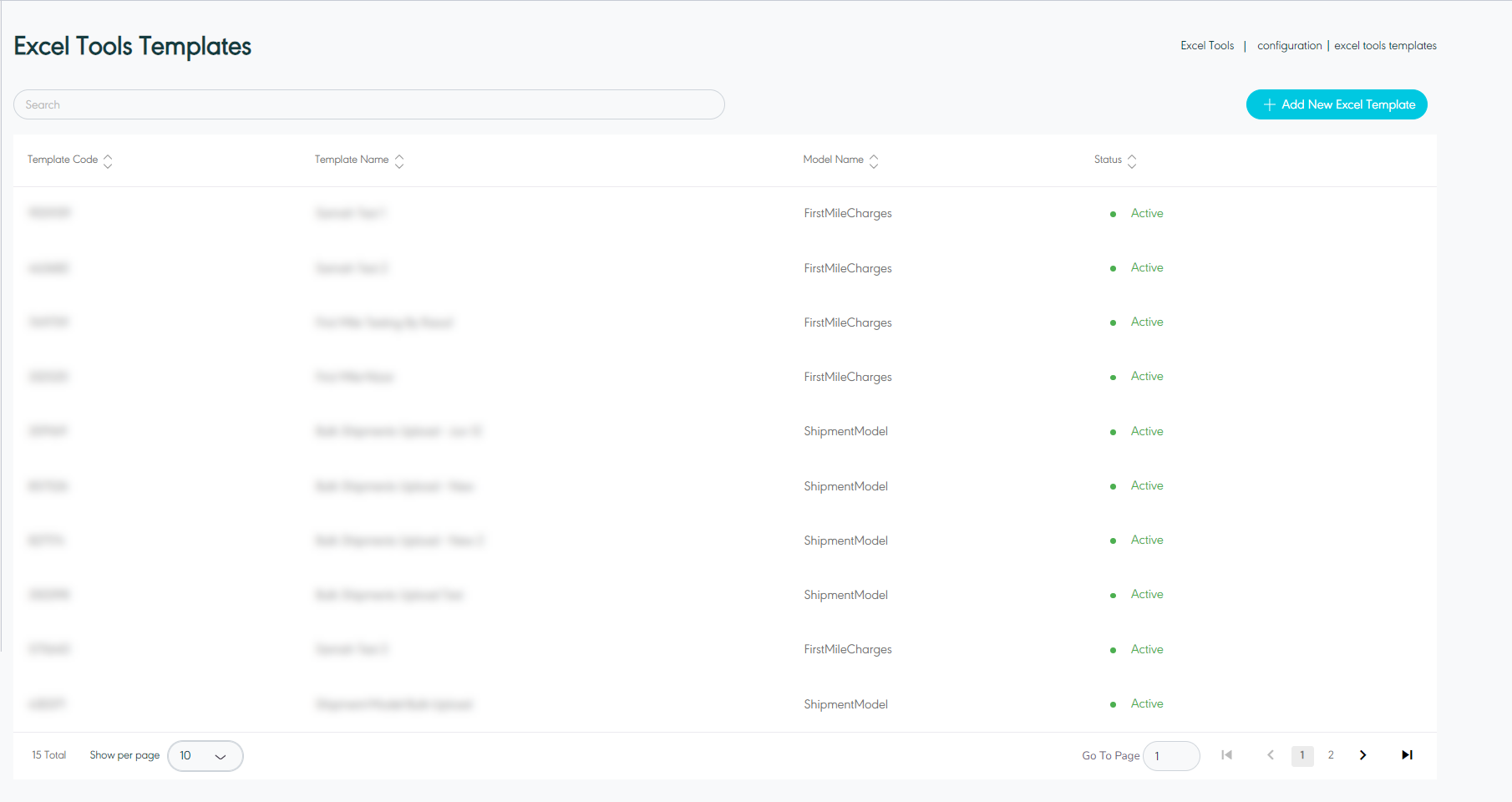This screenshot has width=1512, height=802.
Task: Click Add New Excel Template button
Action: (x=1337, y=104)
